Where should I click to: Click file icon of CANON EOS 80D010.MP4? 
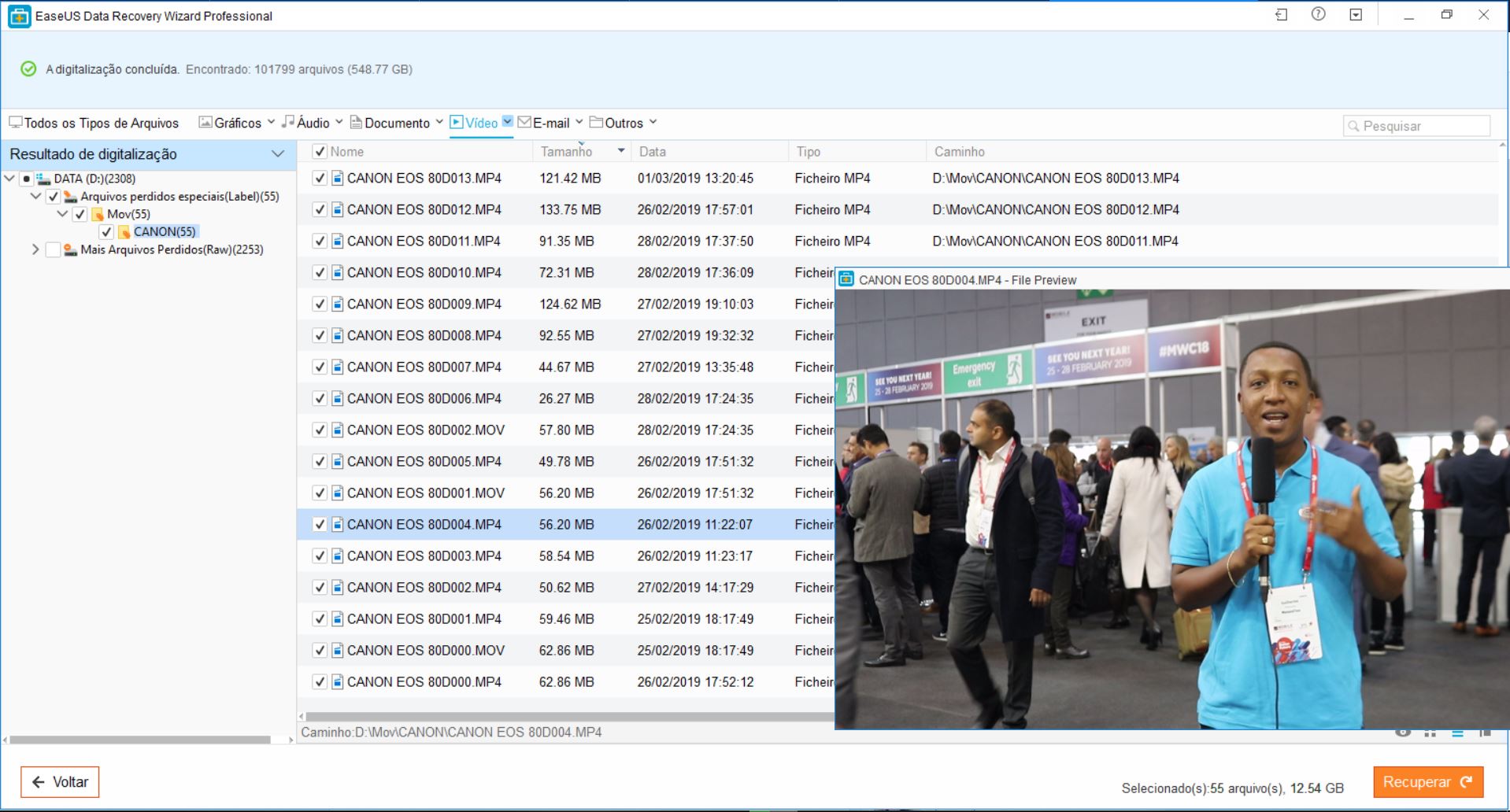(x=337, y=272)
